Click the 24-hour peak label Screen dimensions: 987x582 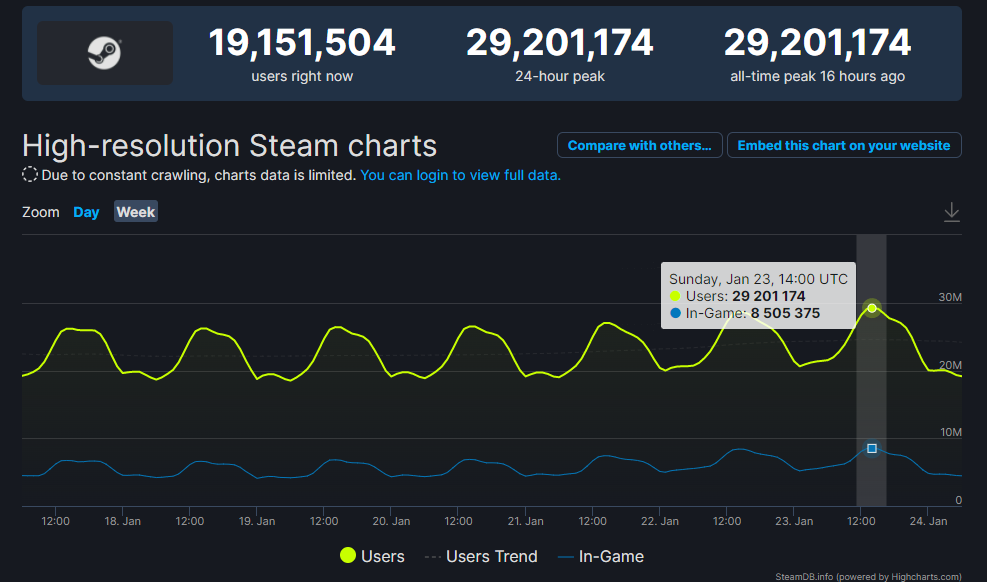pyautogui.click(x=560, y=76)
